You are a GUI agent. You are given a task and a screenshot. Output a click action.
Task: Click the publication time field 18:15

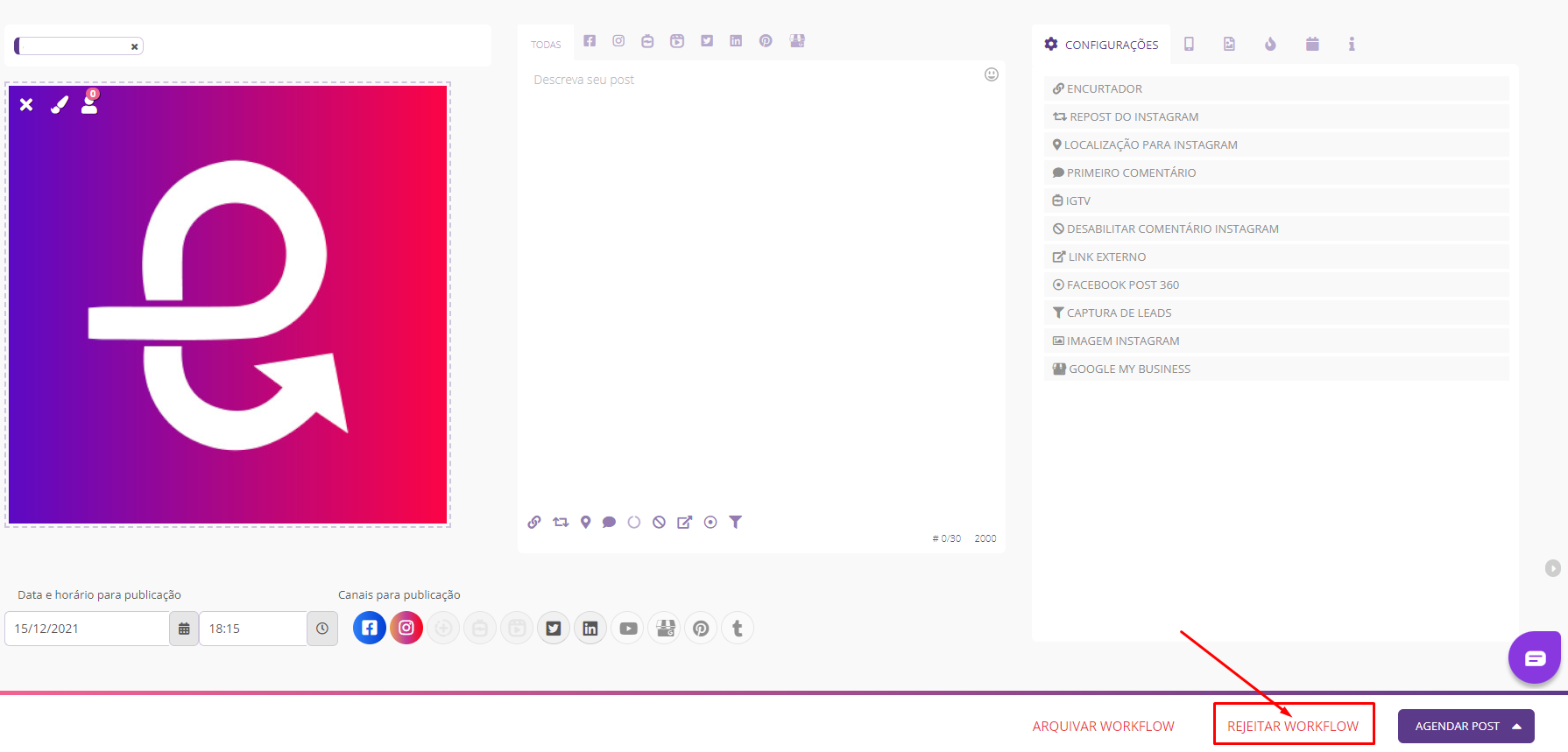253,629
